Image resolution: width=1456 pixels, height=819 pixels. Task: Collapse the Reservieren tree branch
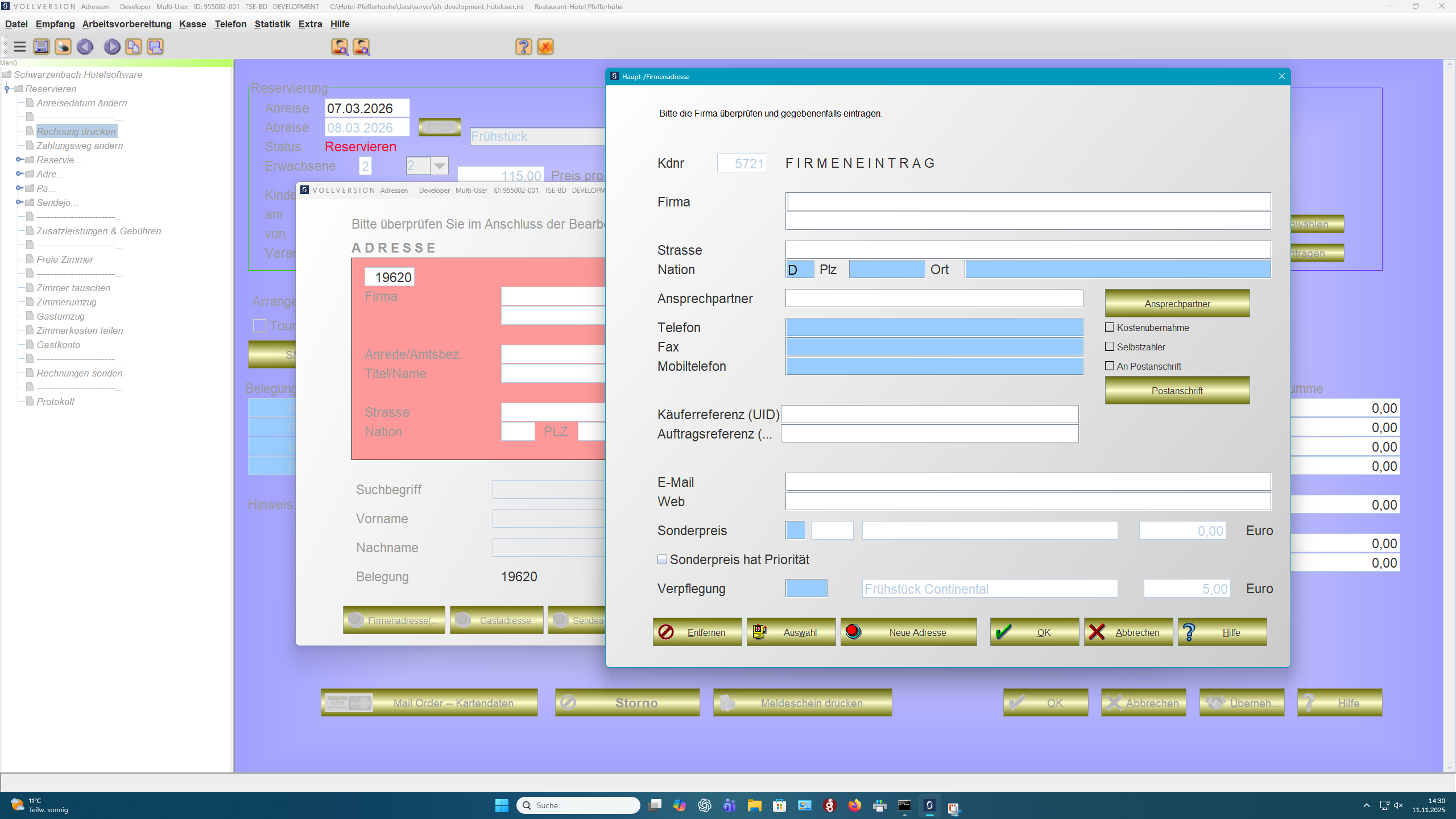click(7, 89)
